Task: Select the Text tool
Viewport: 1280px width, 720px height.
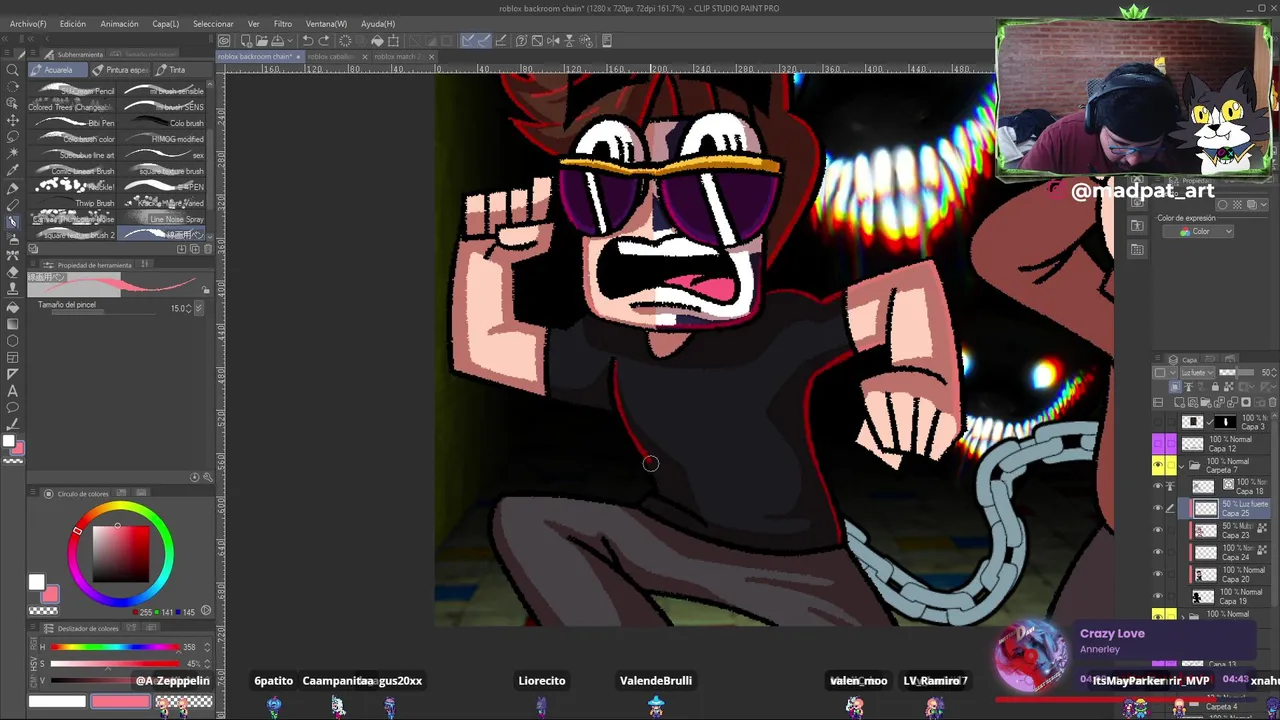Action: (x=13, y=391)
